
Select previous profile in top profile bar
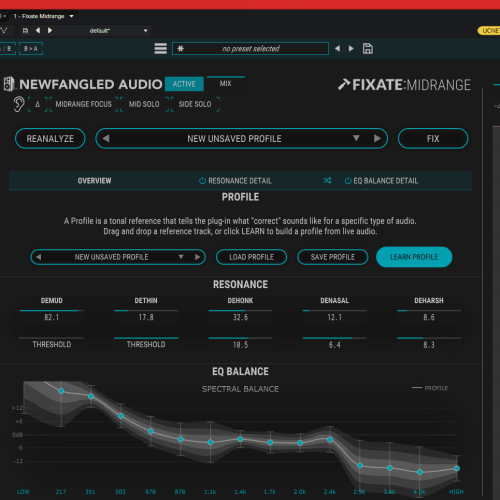click(106, 138)
